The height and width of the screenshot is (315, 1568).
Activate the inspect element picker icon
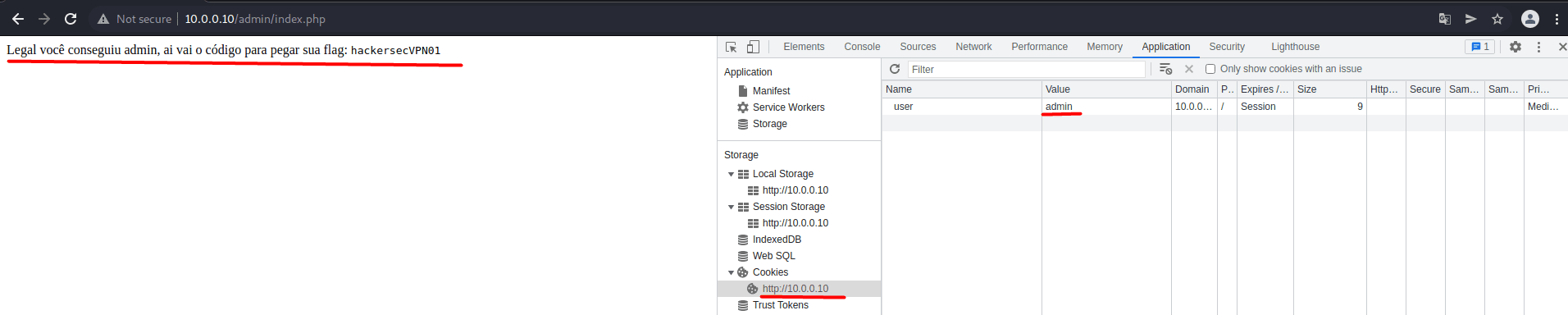[x=732, y=47]
